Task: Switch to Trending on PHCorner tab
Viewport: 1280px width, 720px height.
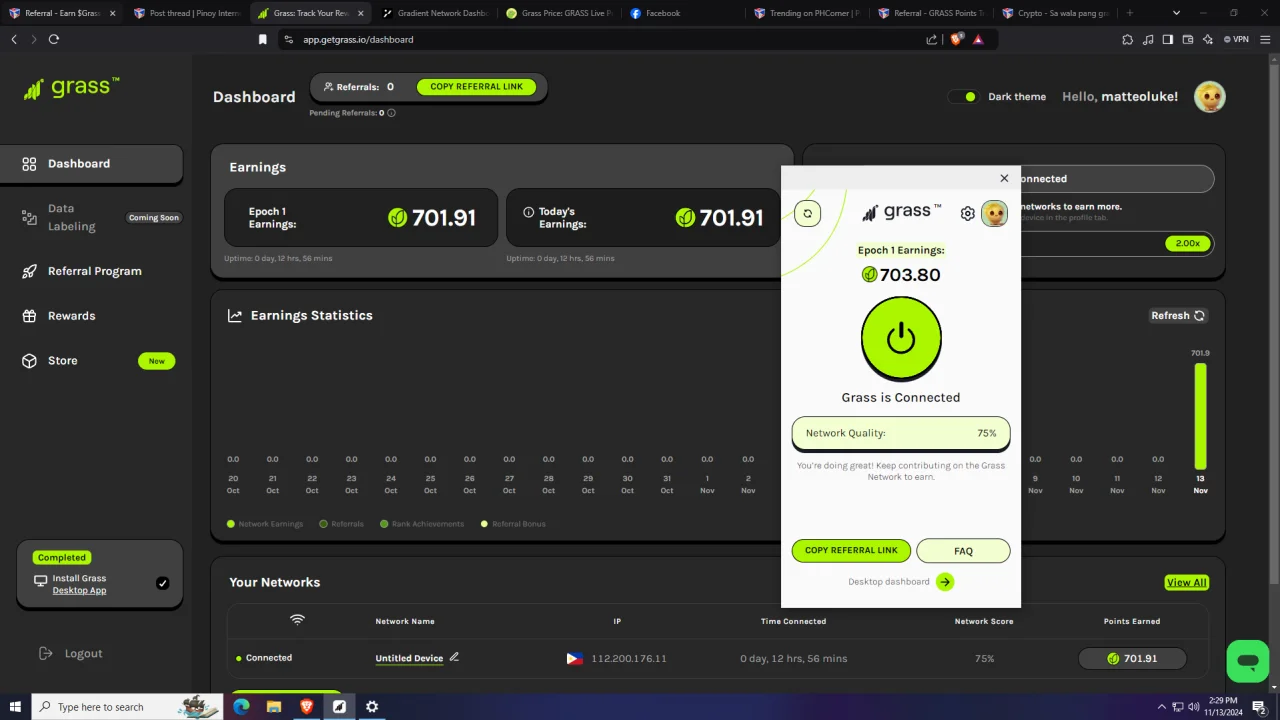Action: pyautogui.click(x=808, y=13)
